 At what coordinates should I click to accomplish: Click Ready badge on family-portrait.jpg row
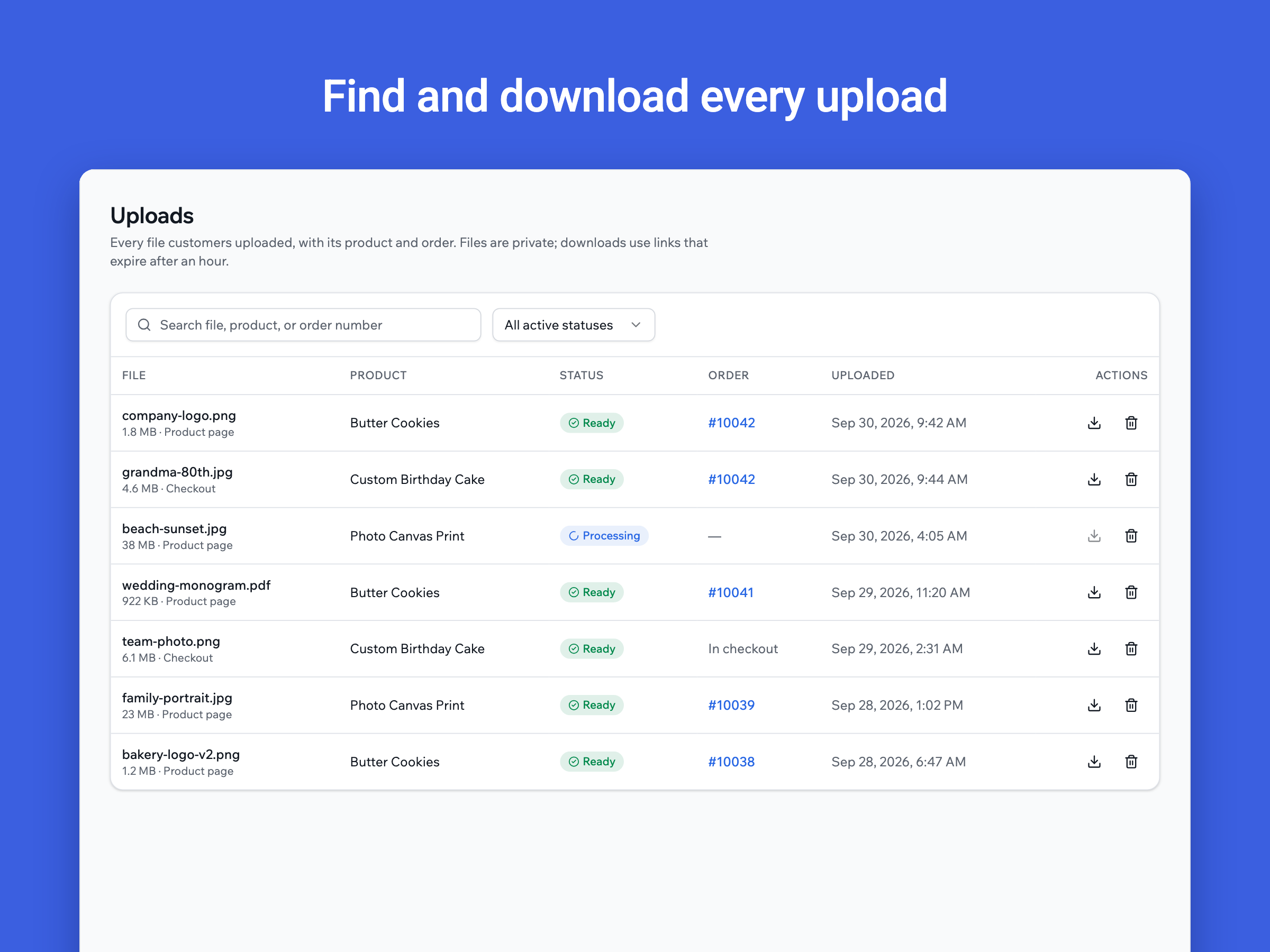pos(592,705)
